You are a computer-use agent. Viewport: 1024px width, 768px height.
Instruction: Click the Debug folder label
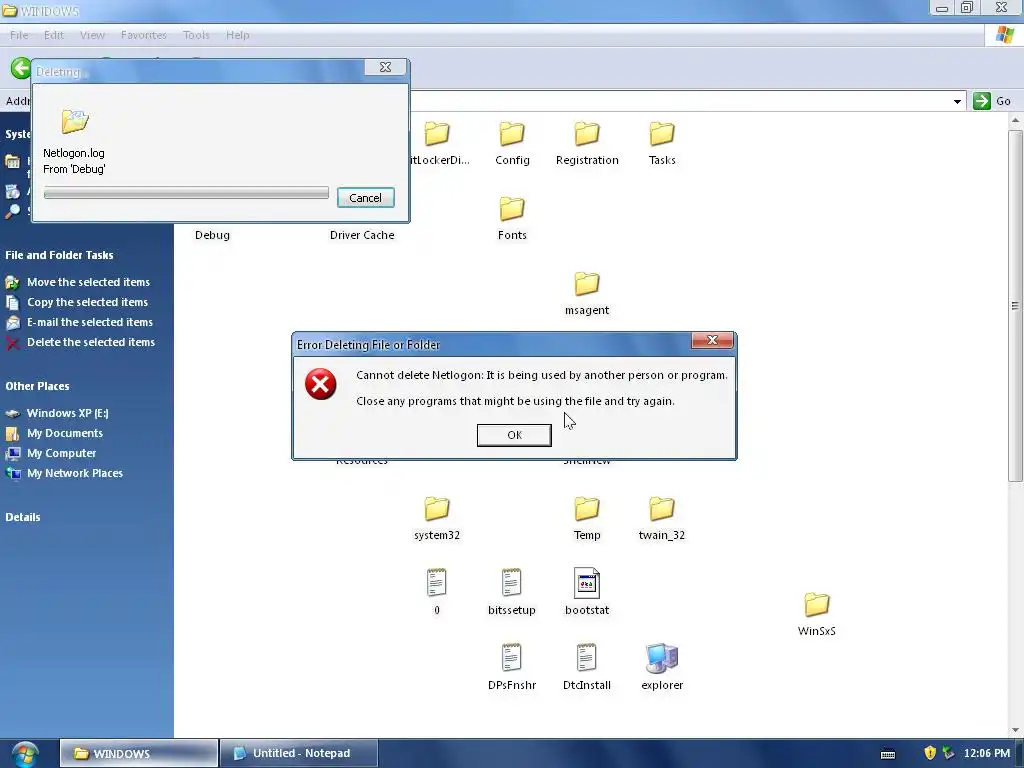(212, 235)
